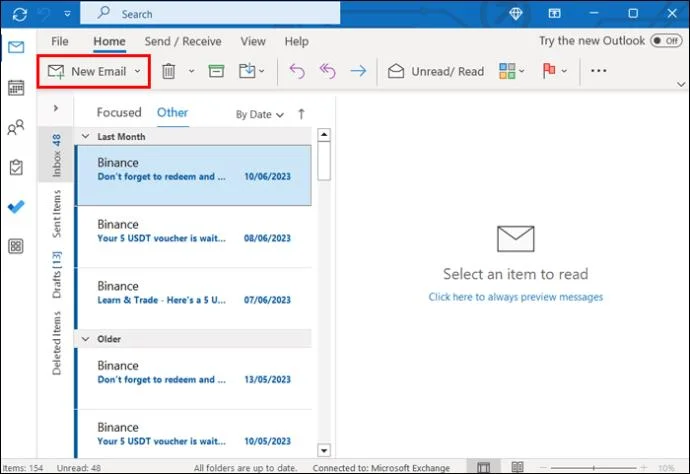Click the Unread/Read button
This screenshot has height=474, width=690.
(436, 71)
